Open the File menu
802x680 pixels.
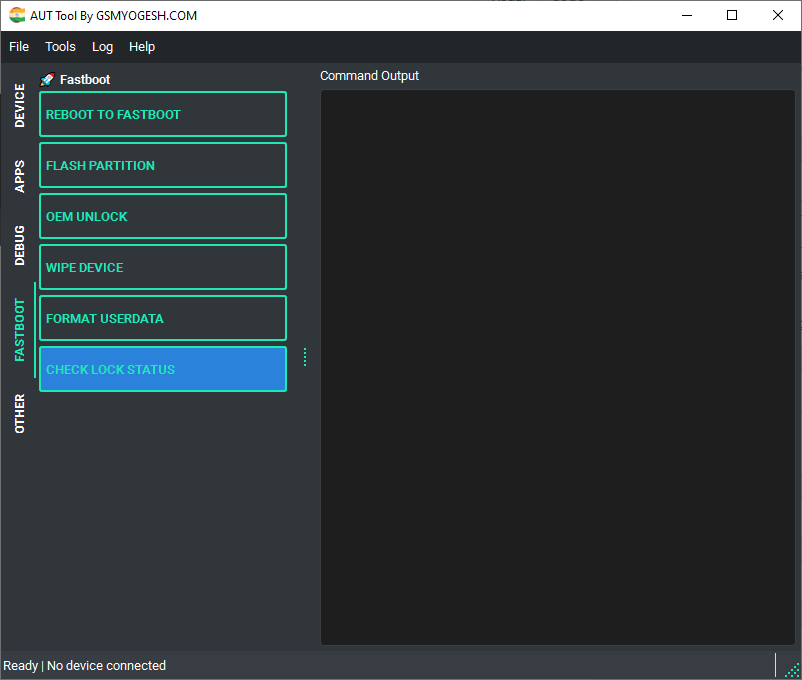click(x=18, y=46)
